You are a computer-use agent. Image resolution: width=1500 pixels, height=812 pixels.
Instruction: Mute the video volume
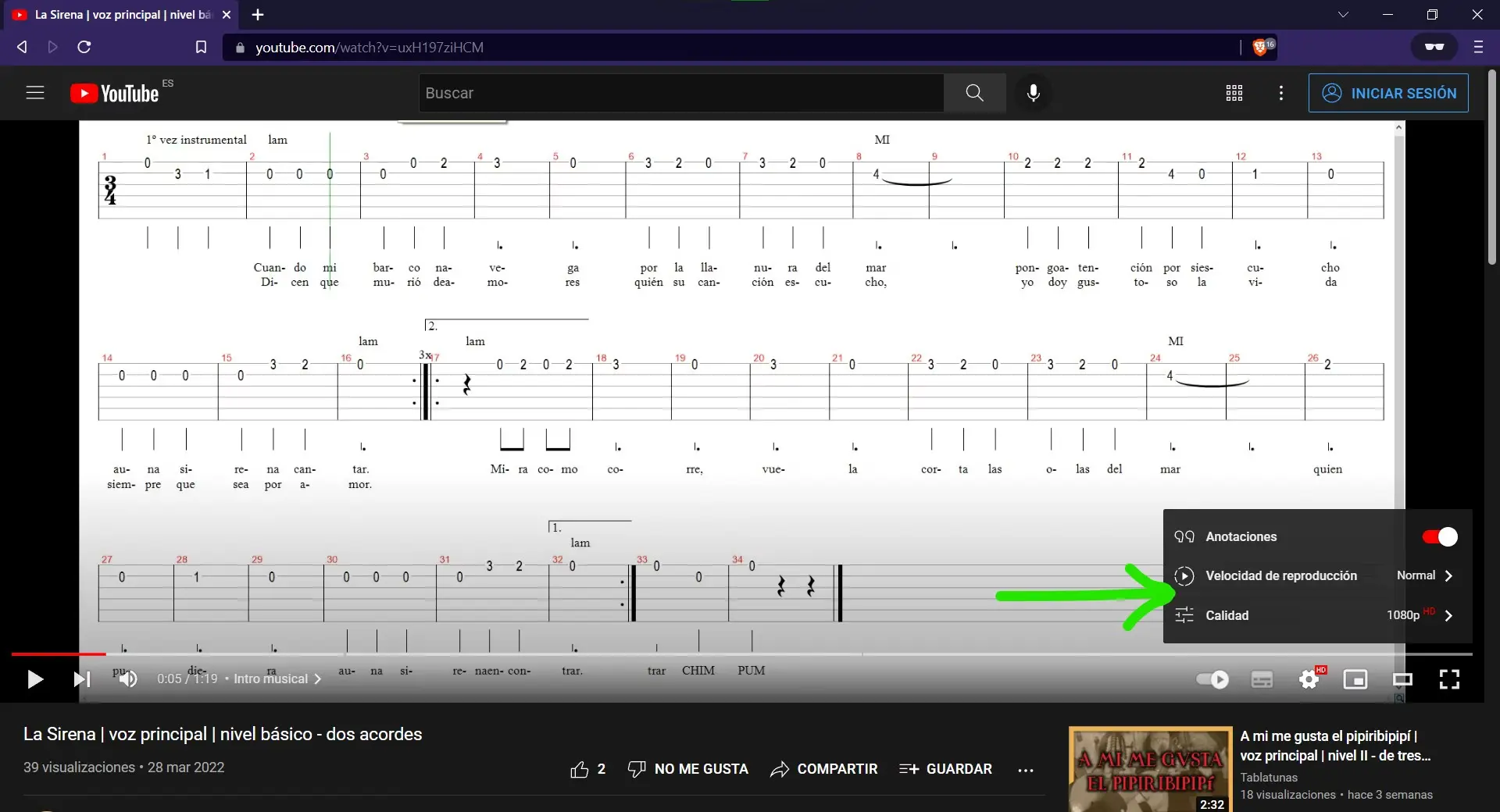pyautogui.click(x=128, y=679)
